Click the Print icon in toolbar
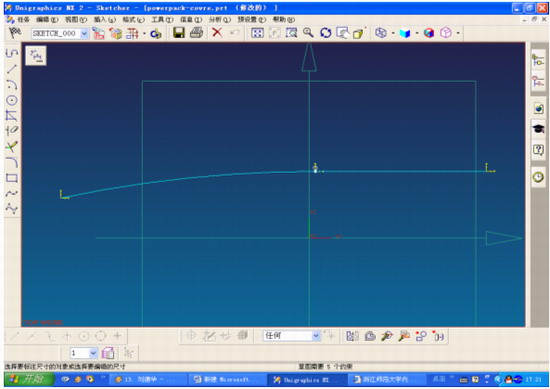 coord(196,33)
